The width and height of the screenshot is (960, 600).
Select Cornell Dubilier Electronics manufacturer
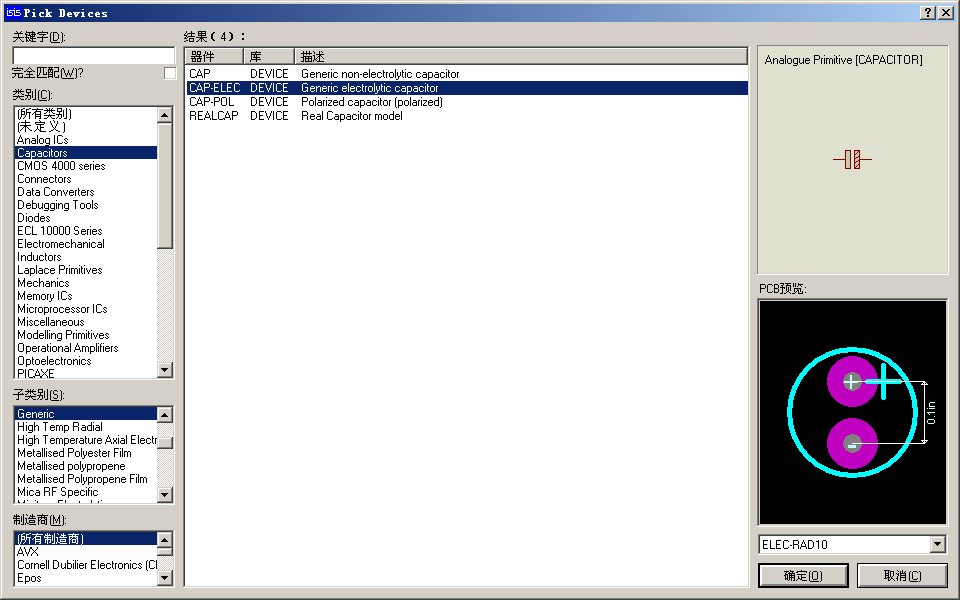click(86, 565)
